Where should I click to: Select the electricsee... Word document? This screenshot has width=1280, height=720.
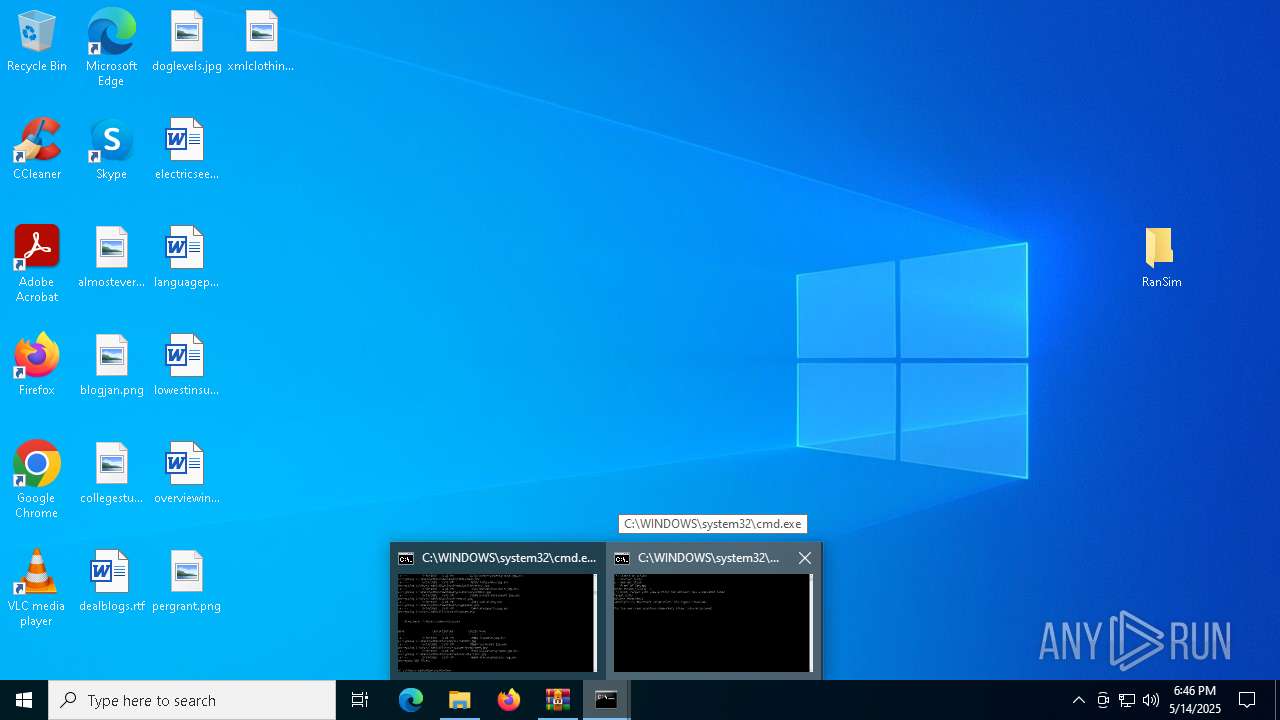tap(187, 150)
